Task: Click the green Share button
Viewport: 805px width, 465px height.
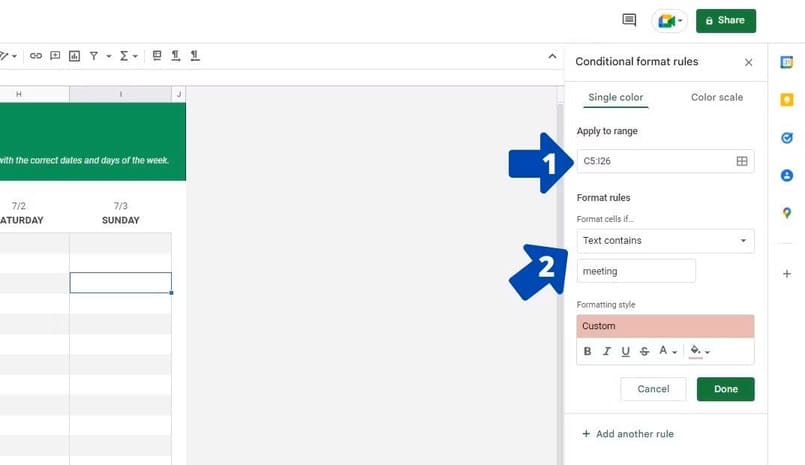Action: point(726,21)
